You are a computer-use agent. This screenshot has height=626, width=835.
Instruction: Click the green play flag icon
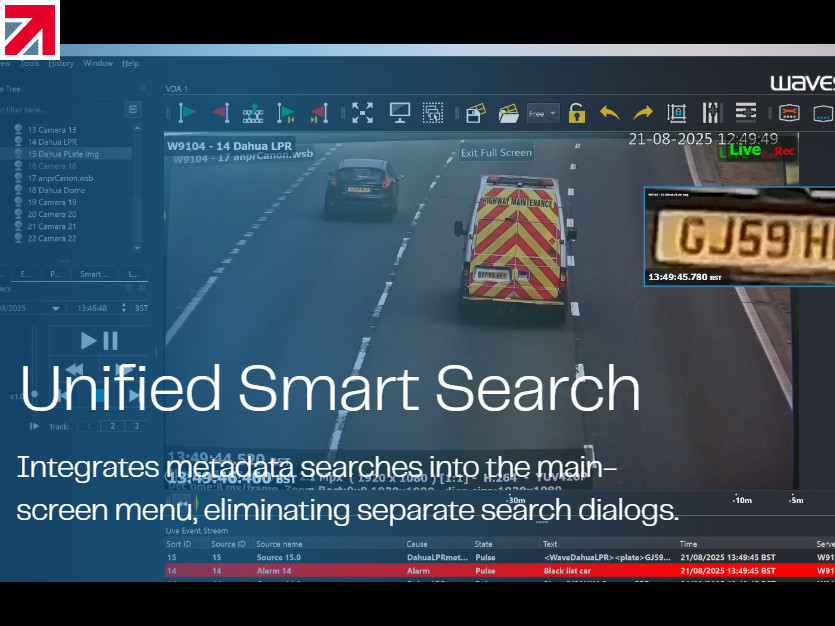[188, 113]
